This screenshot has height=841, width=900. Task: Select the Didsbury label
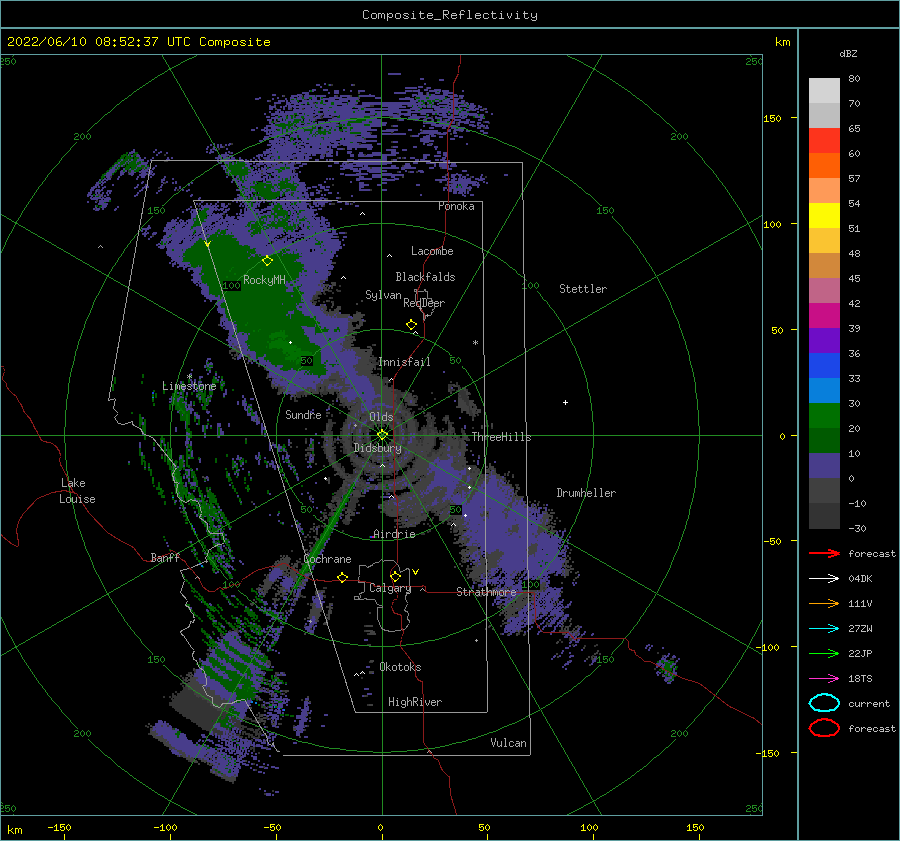point(377,448)
